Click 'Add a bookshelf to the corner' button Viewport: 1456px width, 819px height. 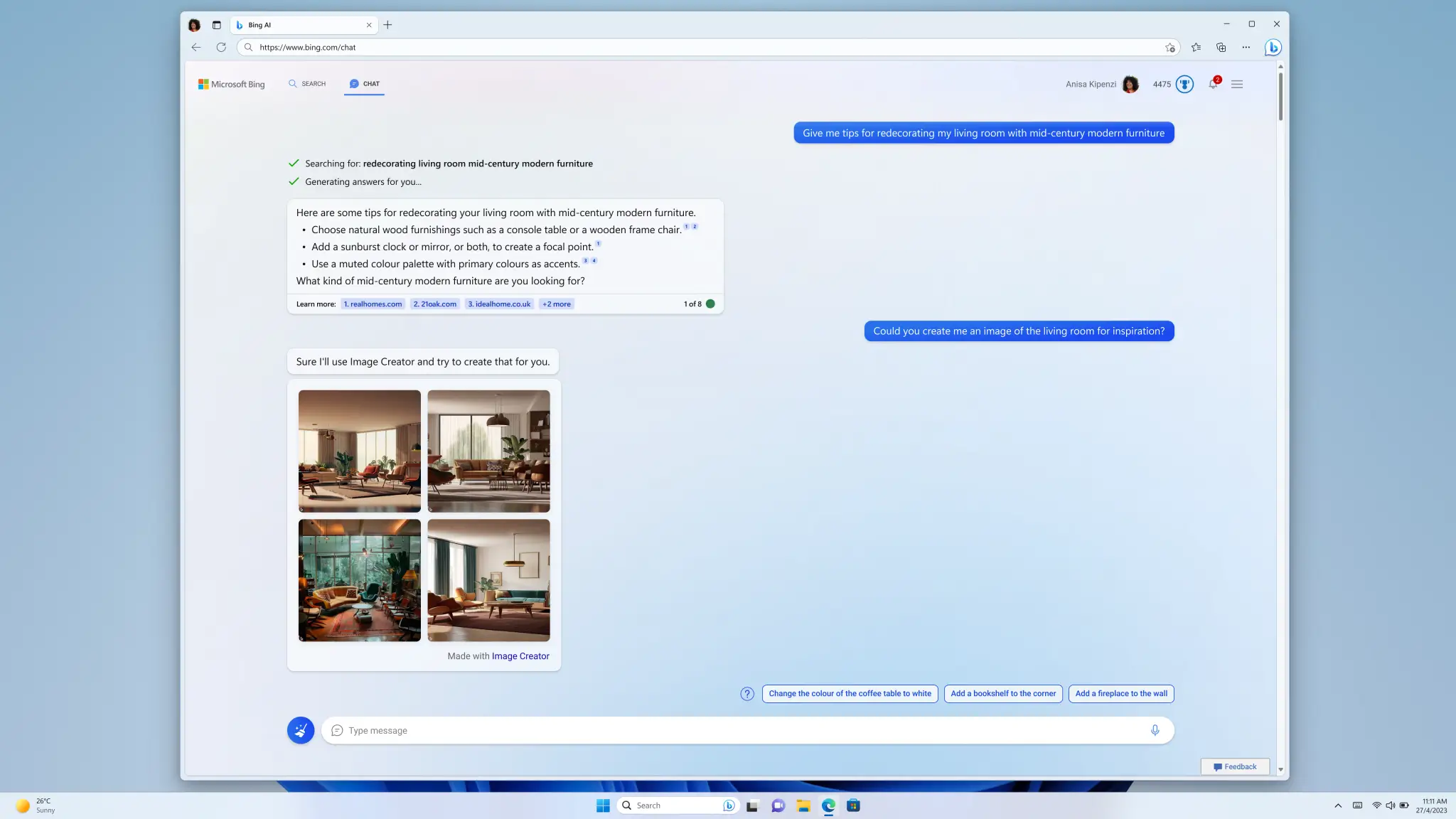coord(1003,693)
